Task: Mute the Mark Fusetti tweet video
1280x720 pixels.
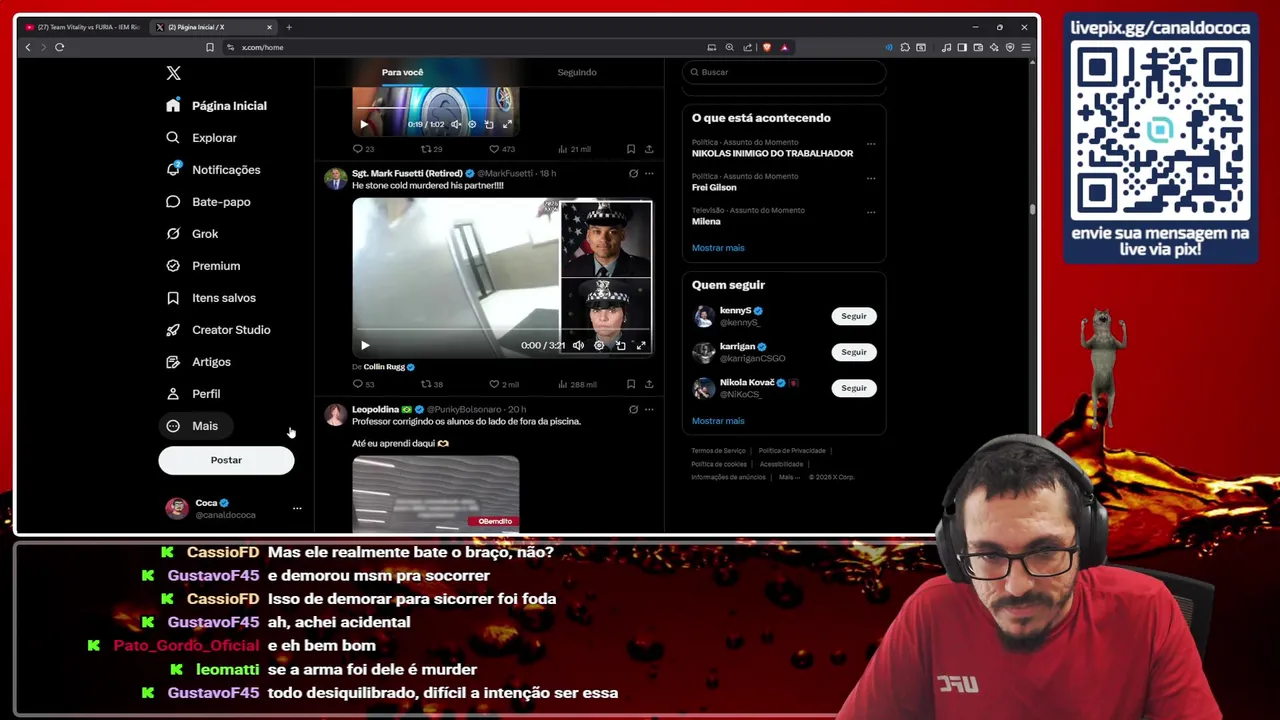Action: point(578,345)
